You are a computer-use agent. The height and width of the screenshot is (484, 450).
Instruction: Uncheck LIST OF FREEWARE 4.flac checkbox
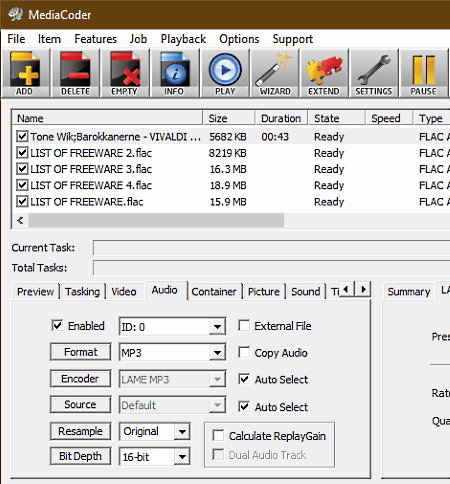tap(22, 185)
